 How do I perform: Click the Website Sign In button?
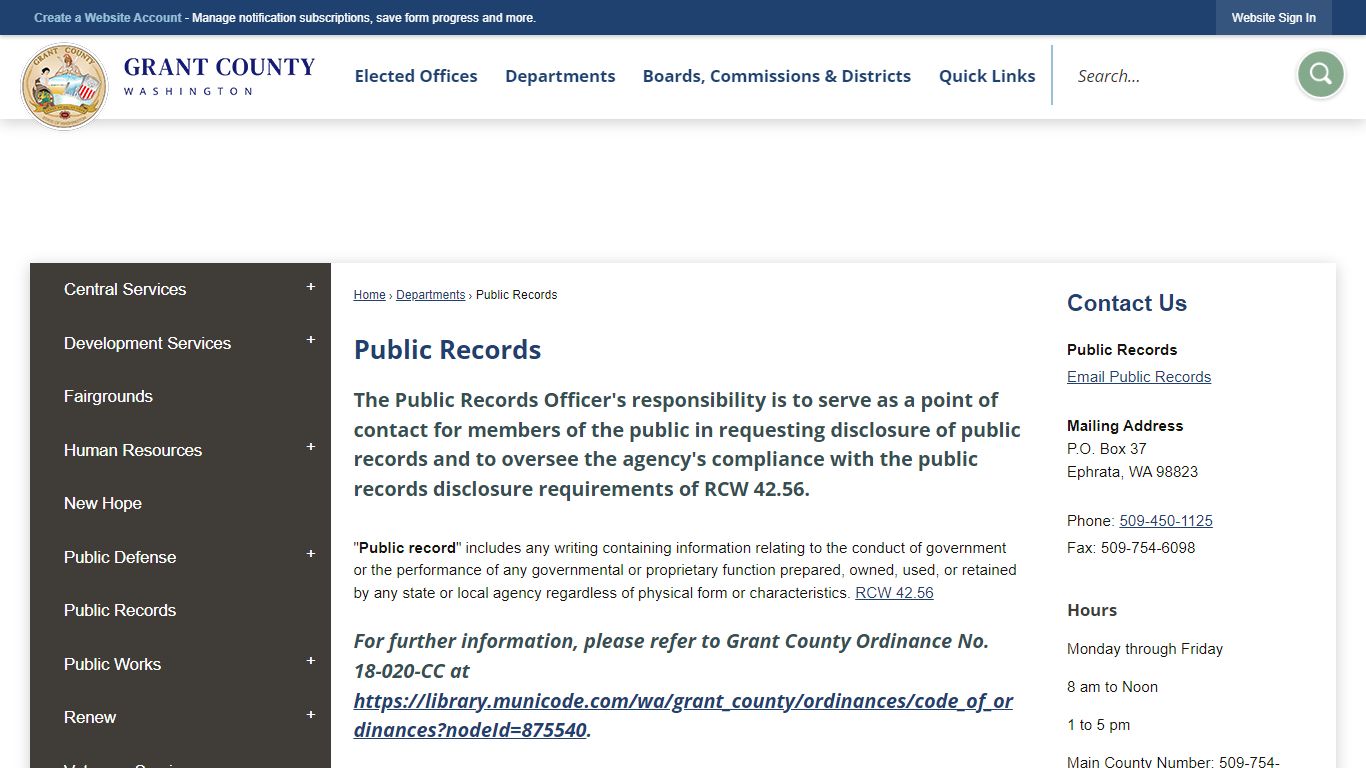tap(1273, 18)
